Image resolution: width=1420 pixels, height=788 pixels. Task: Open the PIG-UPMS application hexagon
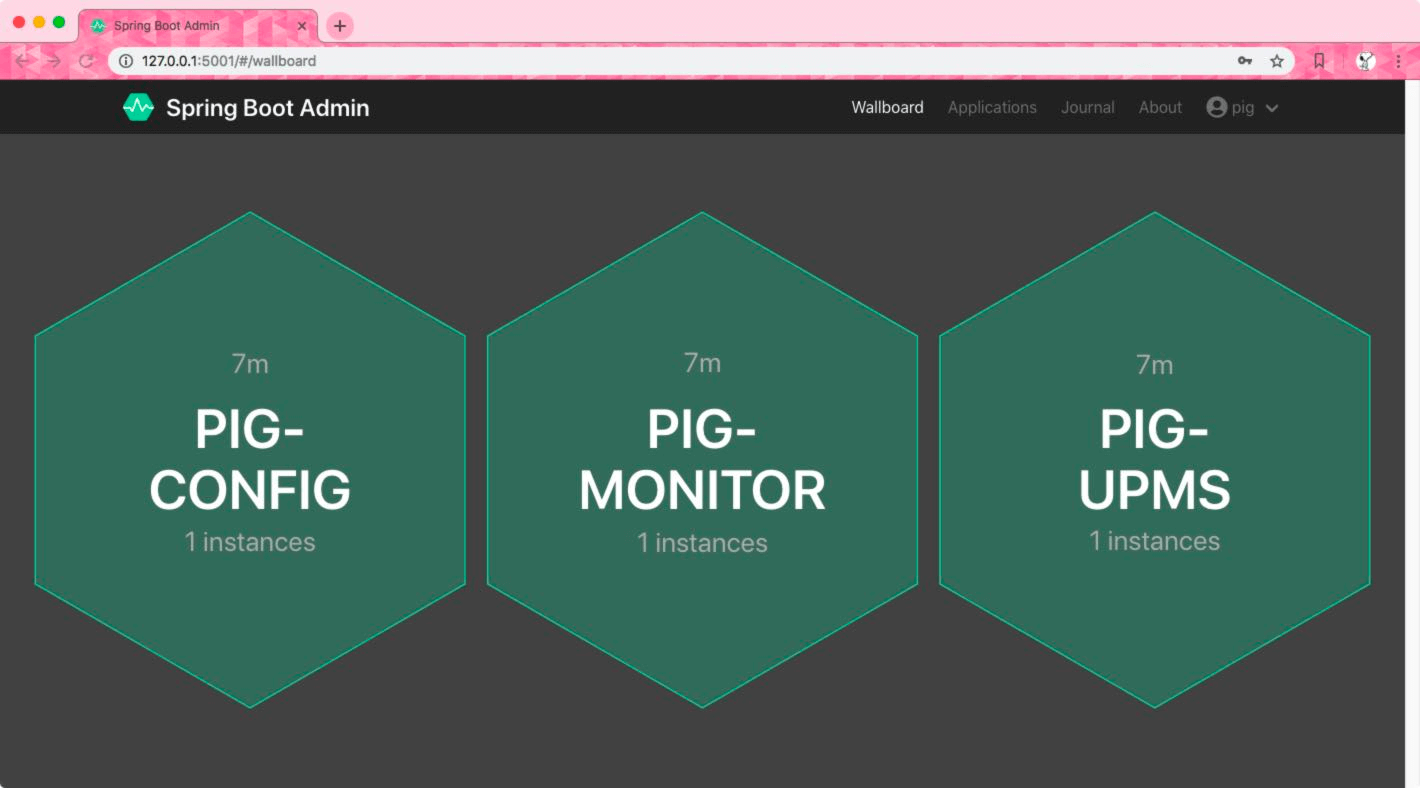click(1154, 460)
